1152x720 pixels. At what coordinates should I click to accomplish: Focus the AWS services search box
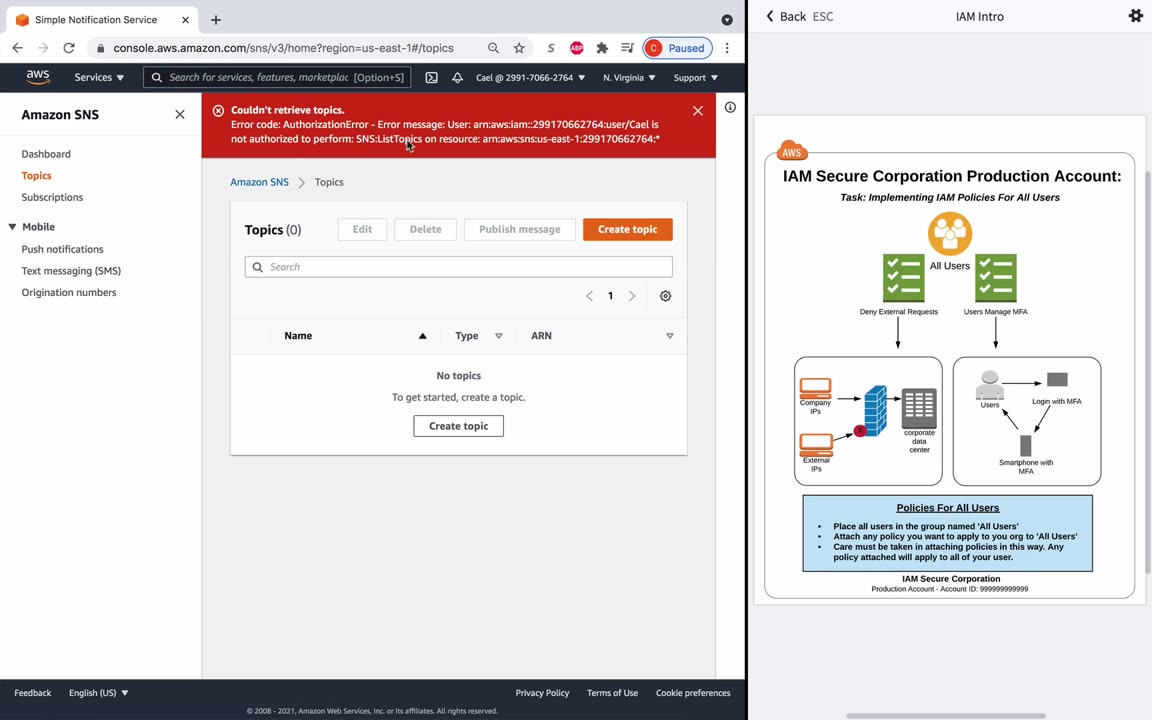pos(277,77)
